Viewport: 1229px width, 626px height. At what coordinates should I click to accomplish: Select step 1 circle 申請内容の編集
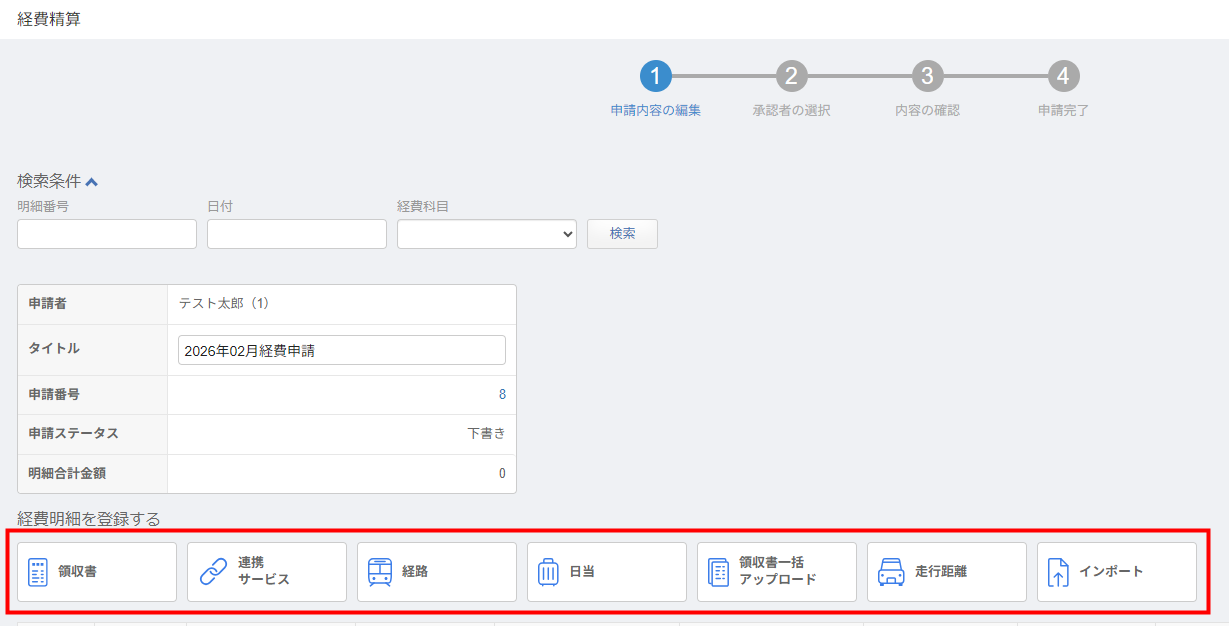click(x=656, y=76)
